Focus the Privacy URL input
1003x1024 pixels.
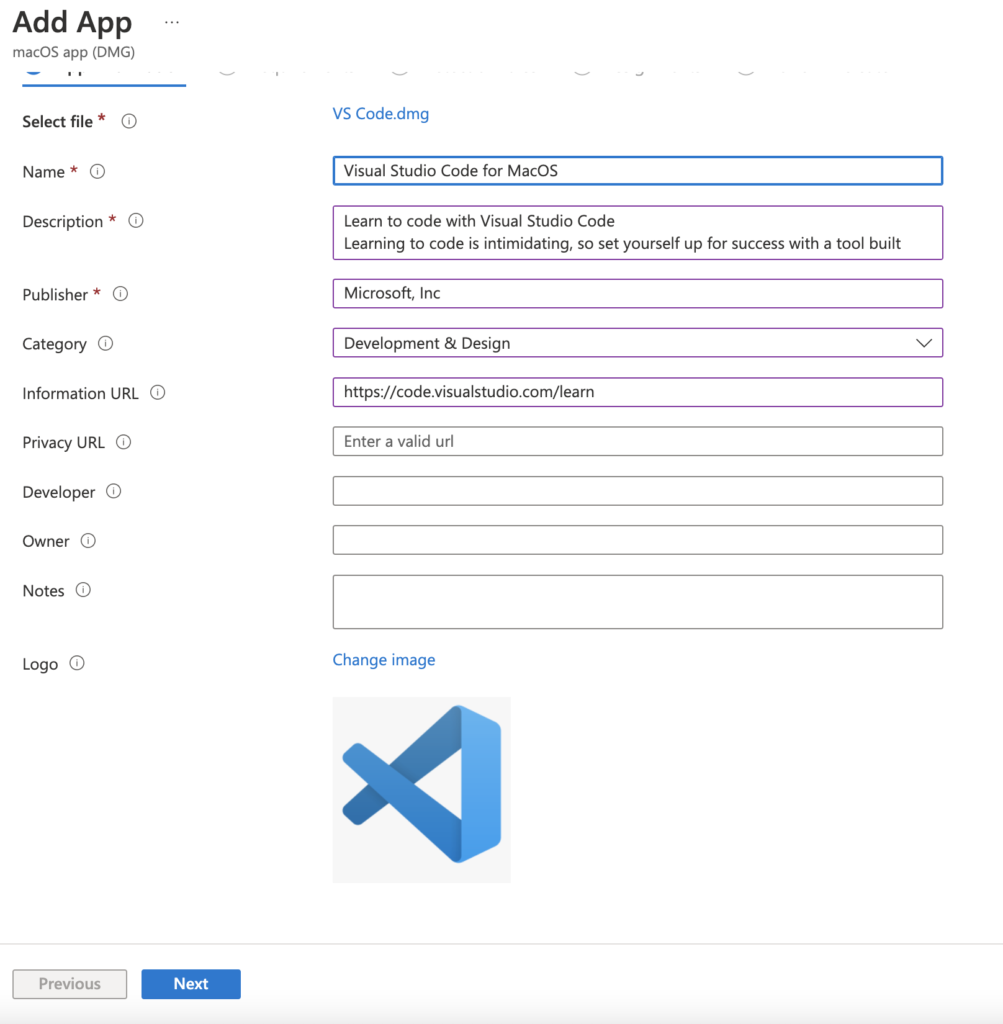pos(637,441)
